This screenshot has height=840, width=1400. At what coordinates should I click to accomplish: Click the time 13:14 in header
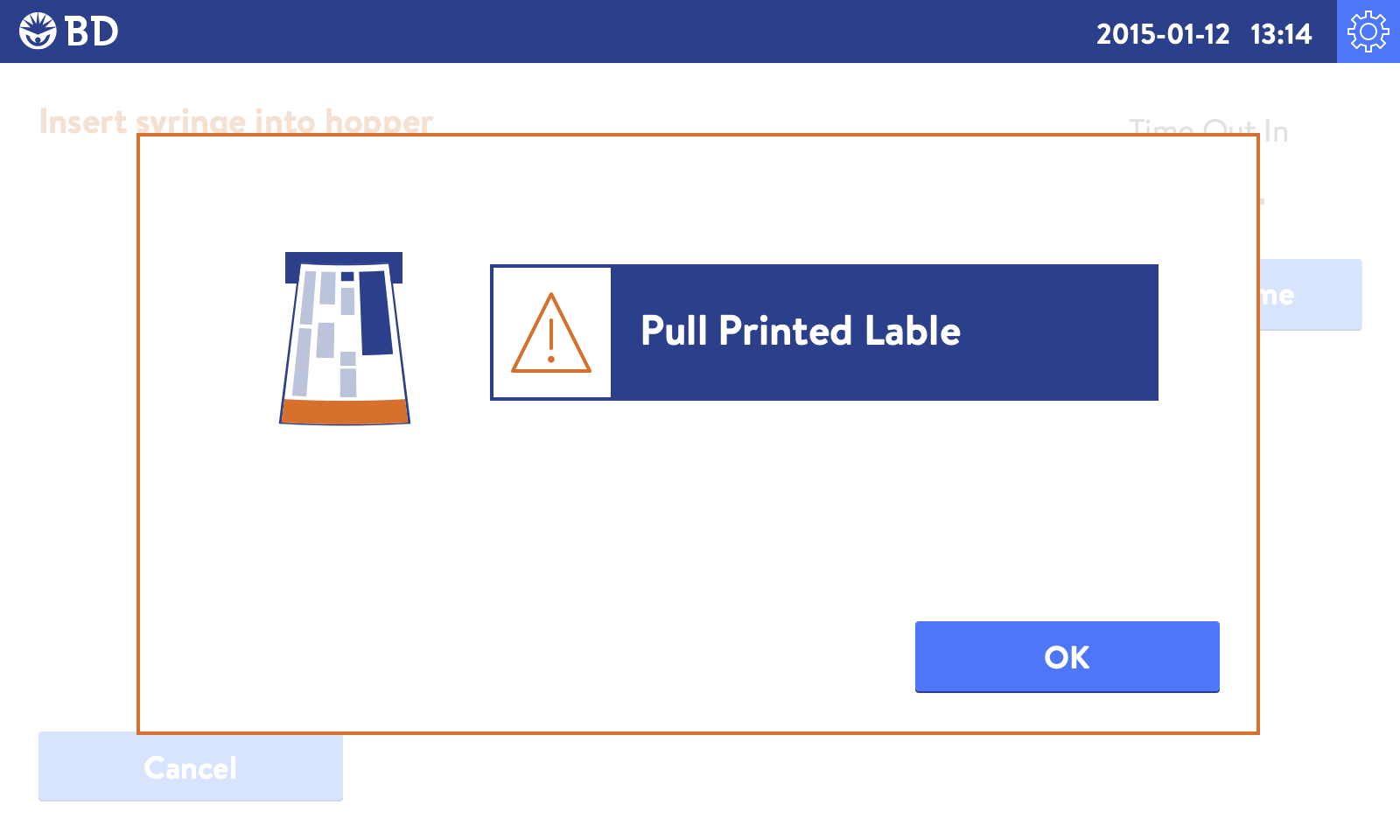(x=1281, y=33)
